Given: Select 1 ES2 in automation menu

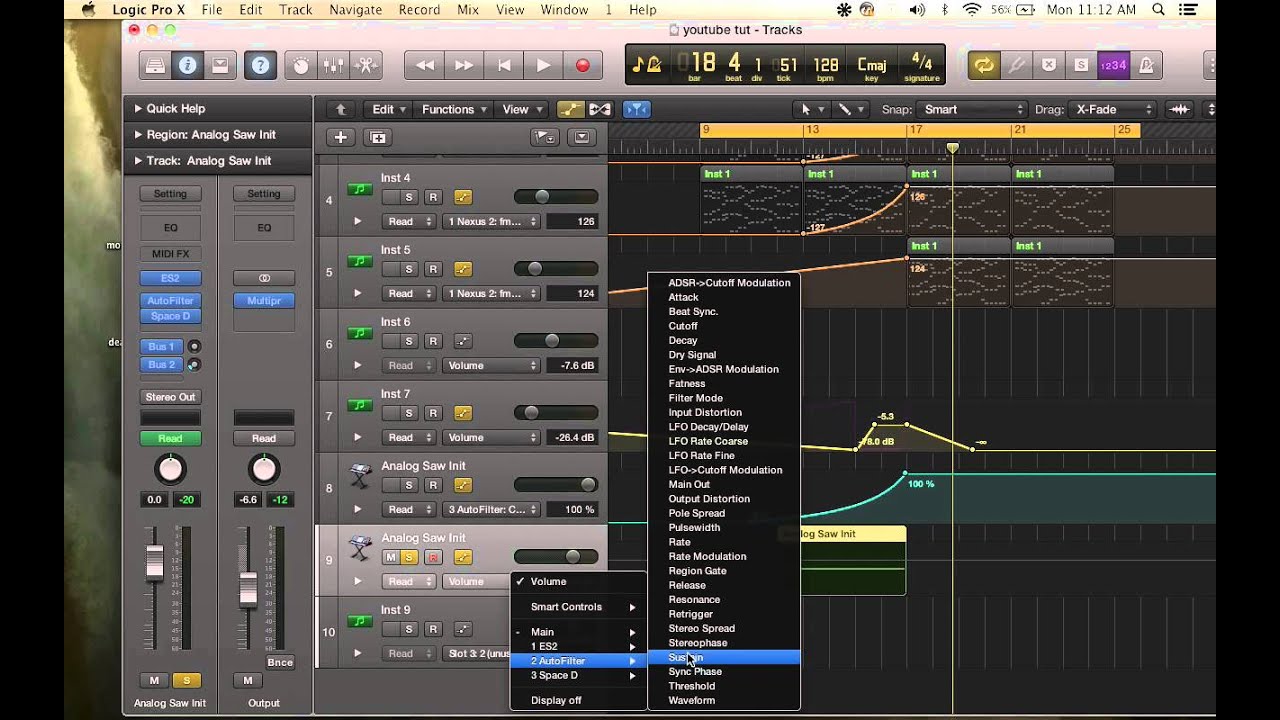Looking at the screenshot, I should pyautogui.click(x=578, y=646).
